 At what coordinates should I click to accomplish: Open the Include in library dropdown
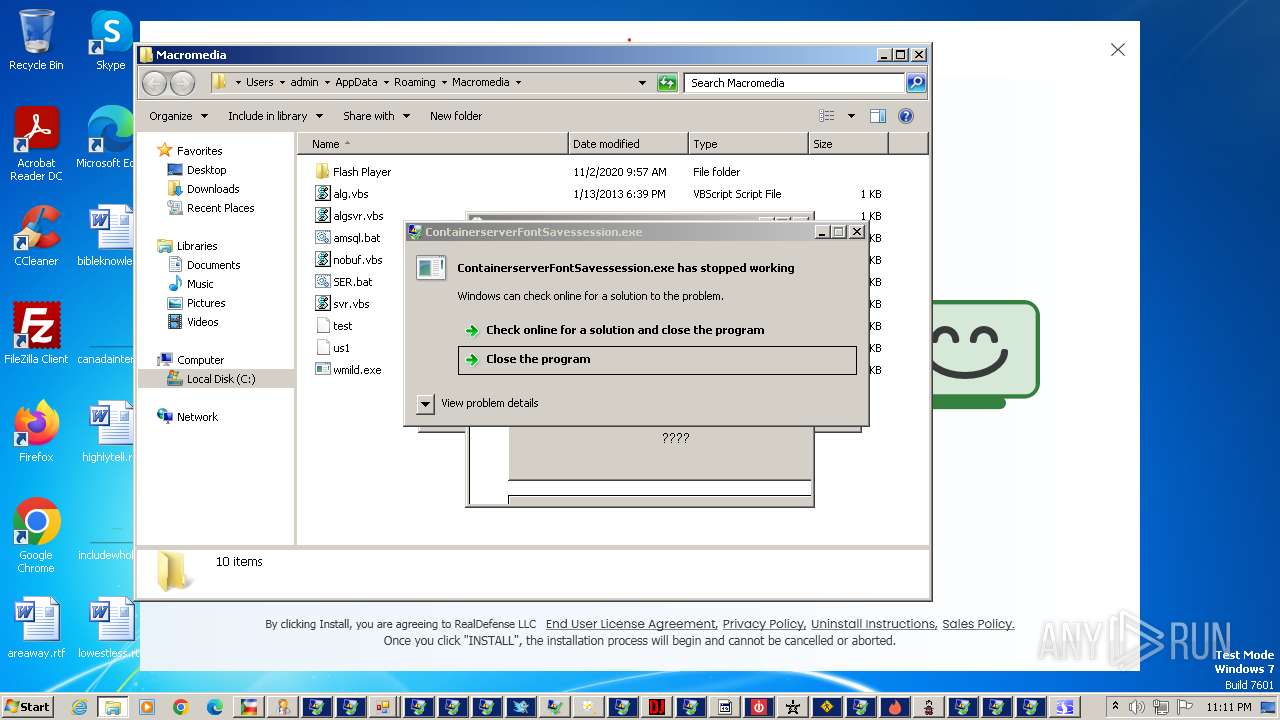click(x=275, y=116)
